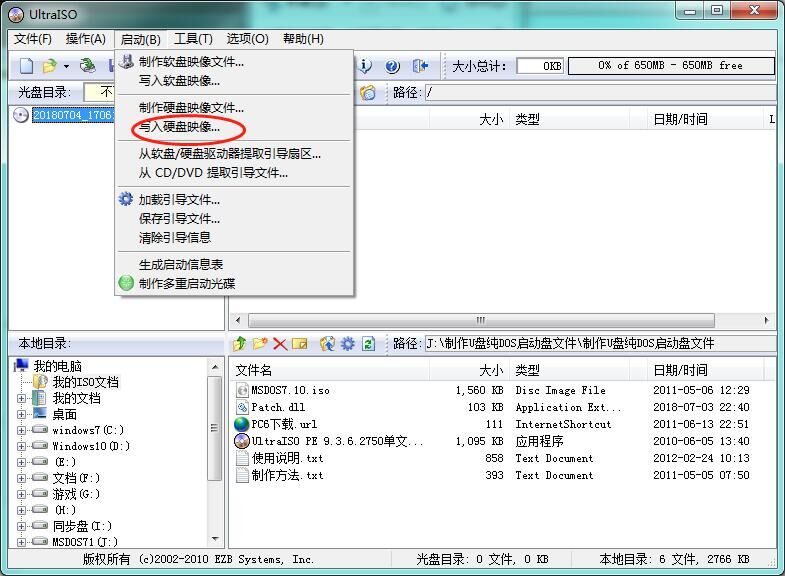785x576 pixels.
Task: Click the Exit door toolbar icon
Action: click(x=420, y=66)
